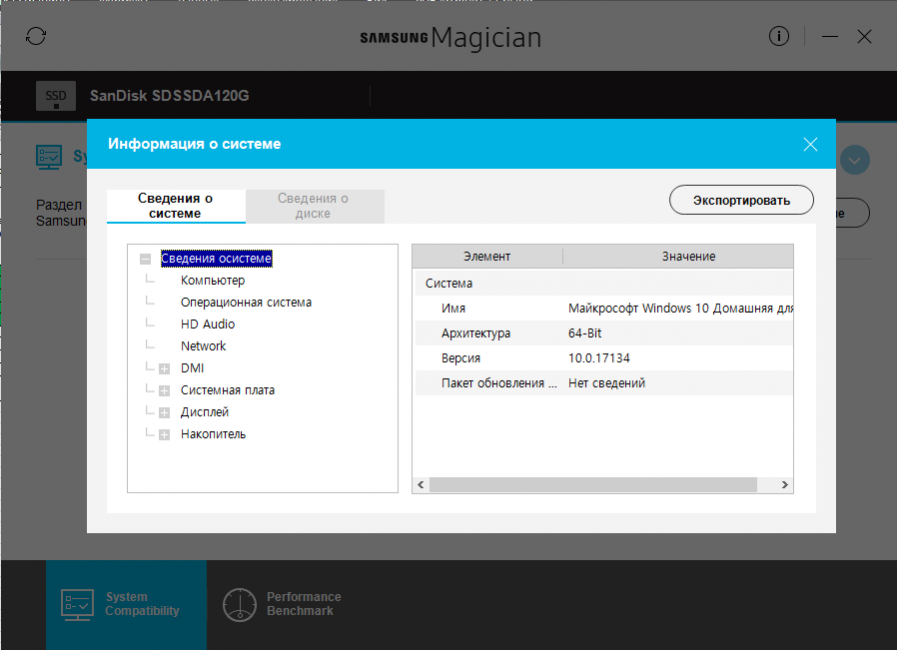Select Операционная система tree item

(x=246, y=302)
